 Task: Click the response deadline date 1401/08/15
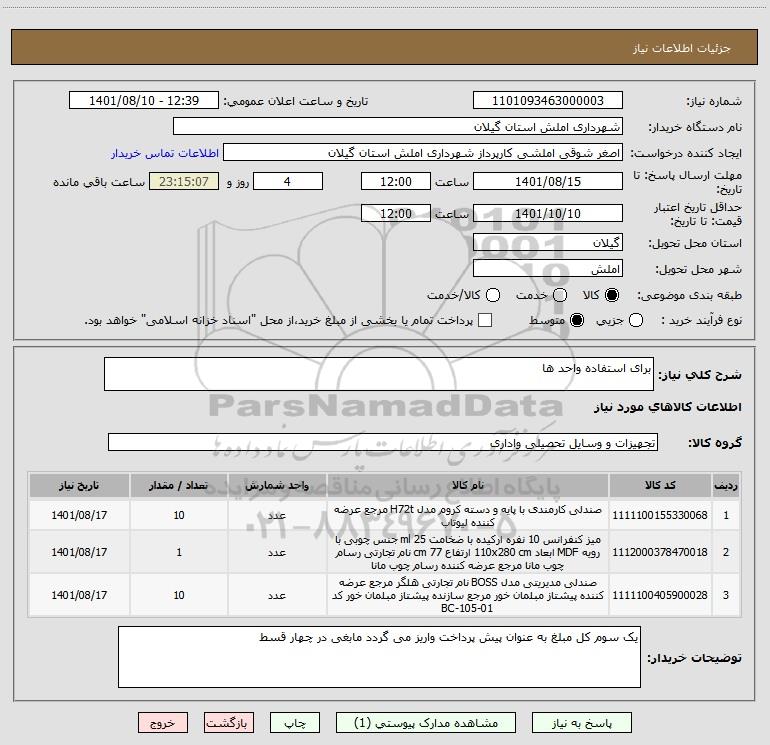click(548, 181)
